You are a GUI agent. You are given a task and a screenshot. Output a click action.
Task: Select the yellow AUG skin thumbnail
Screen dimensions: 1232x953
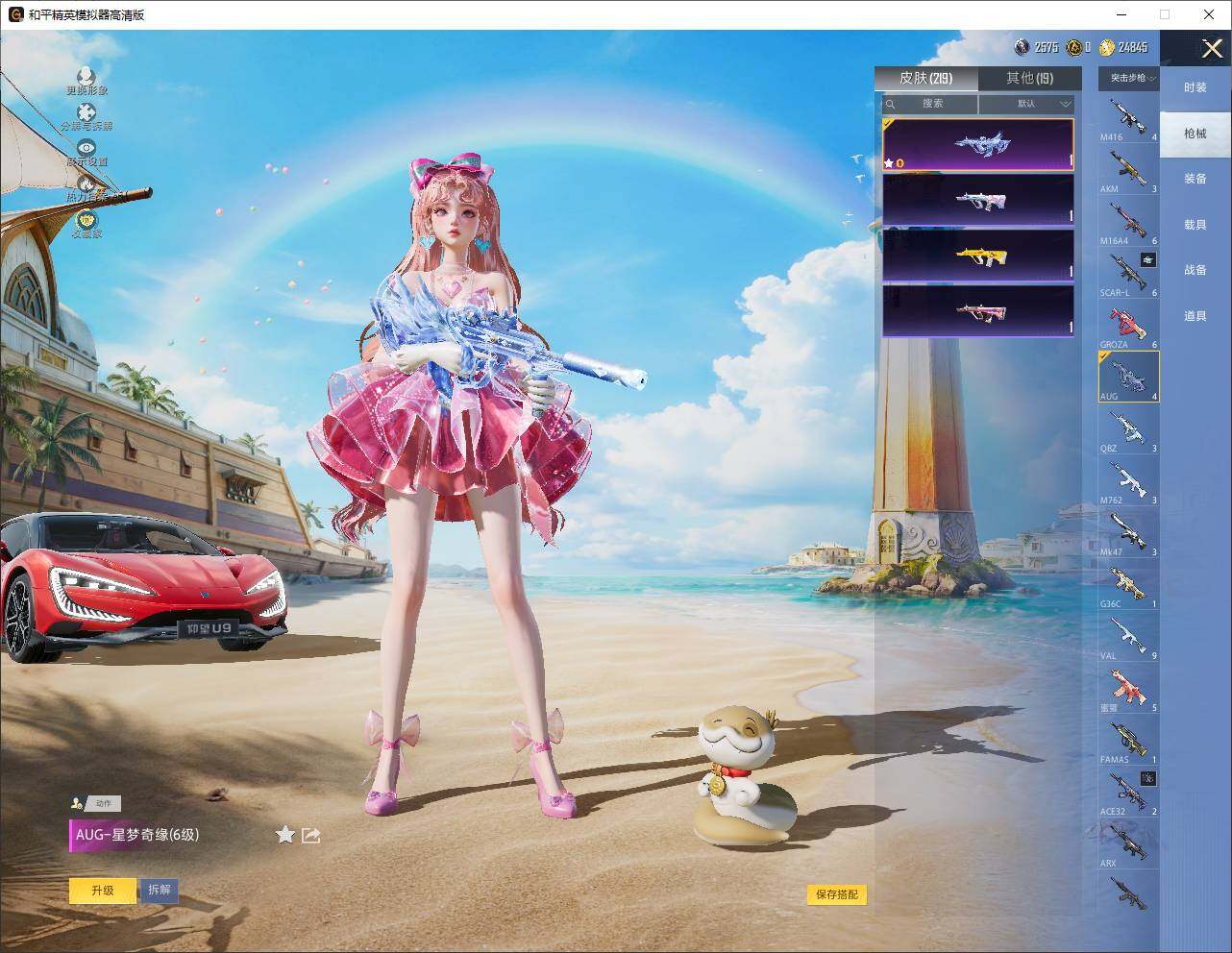[x=978, y=256]
